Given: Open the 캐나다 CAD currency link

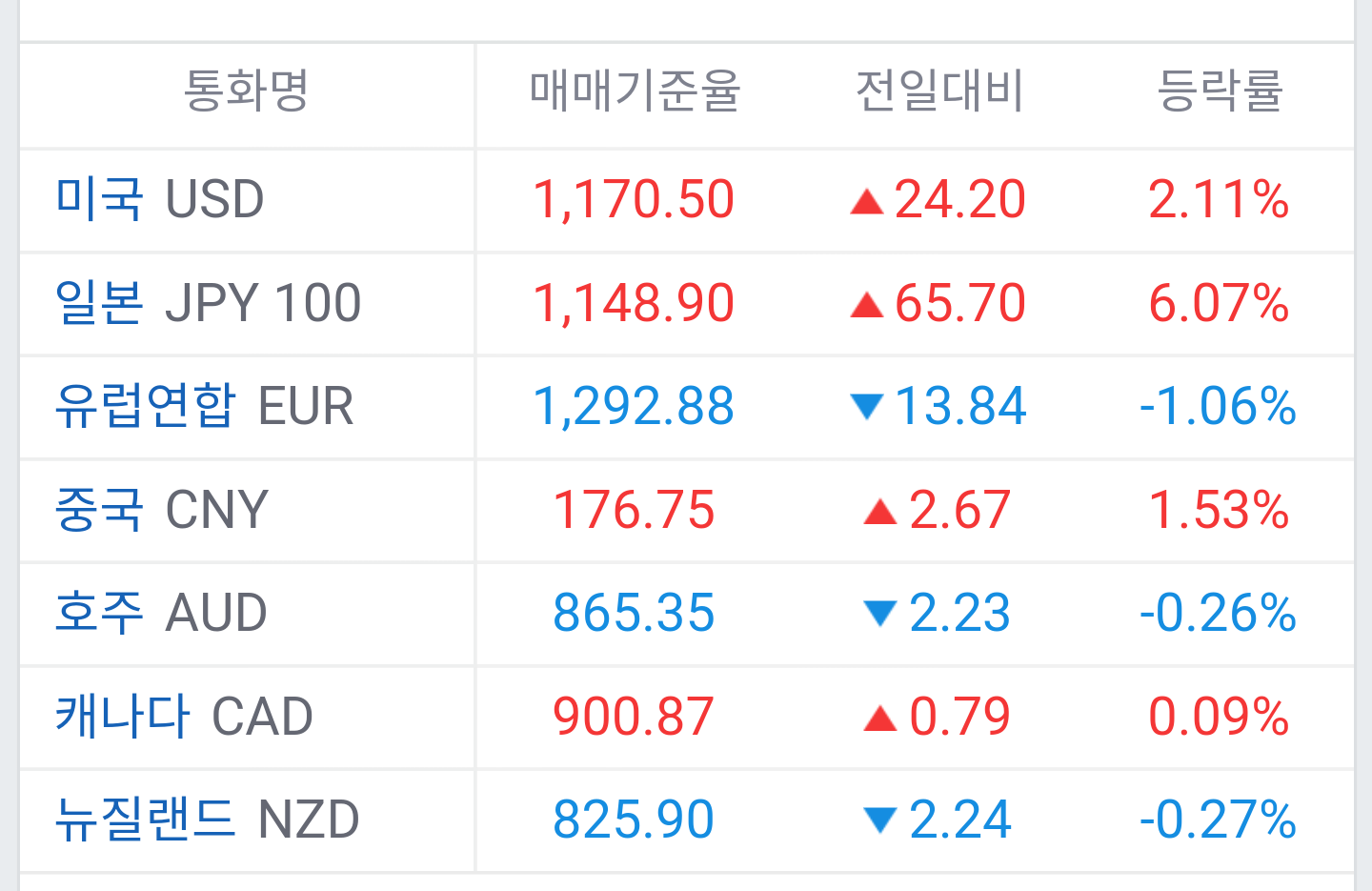Looking at the screenshot, I should coord(184,716).
